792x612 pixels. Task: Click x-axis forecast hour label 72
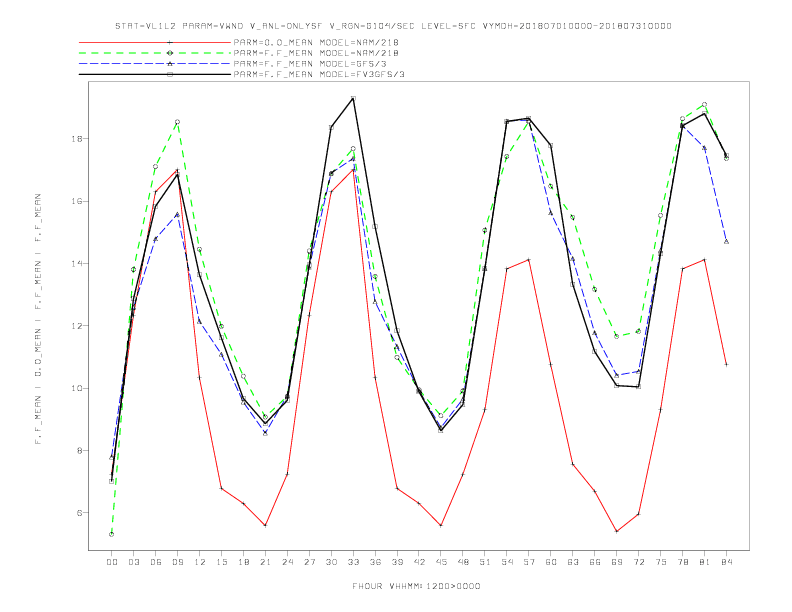pos(638,562)
